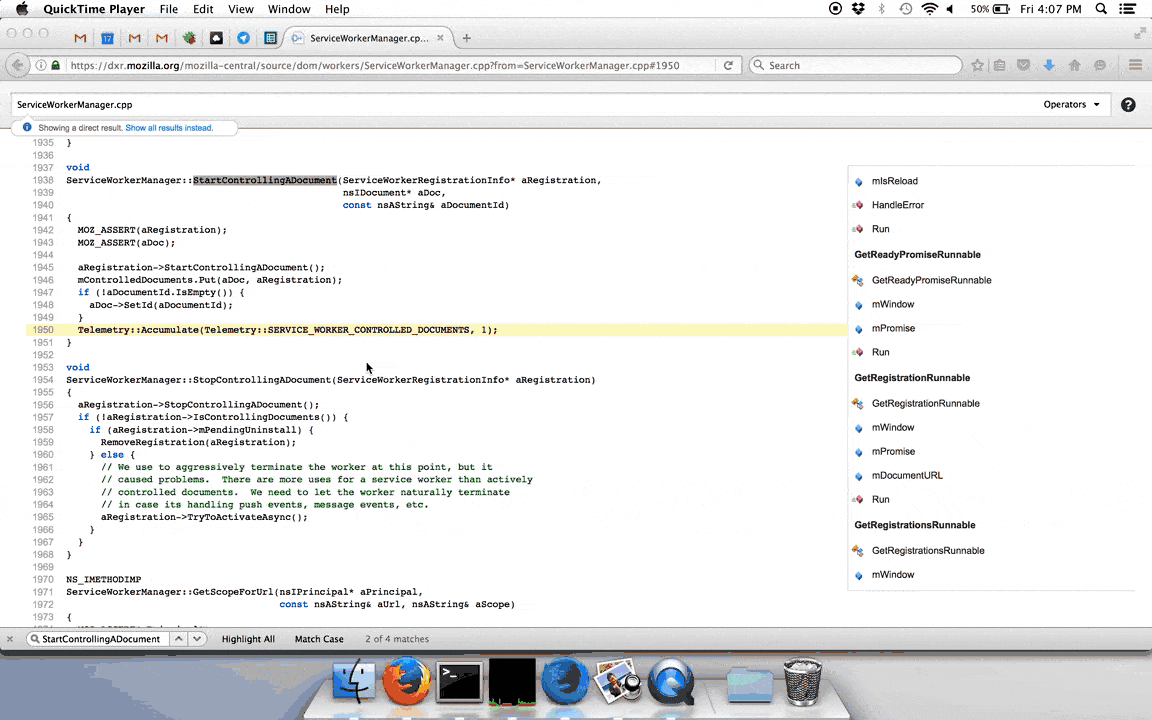
Task: Open the Downloads arrow icon
Action: click(1049, 65)
